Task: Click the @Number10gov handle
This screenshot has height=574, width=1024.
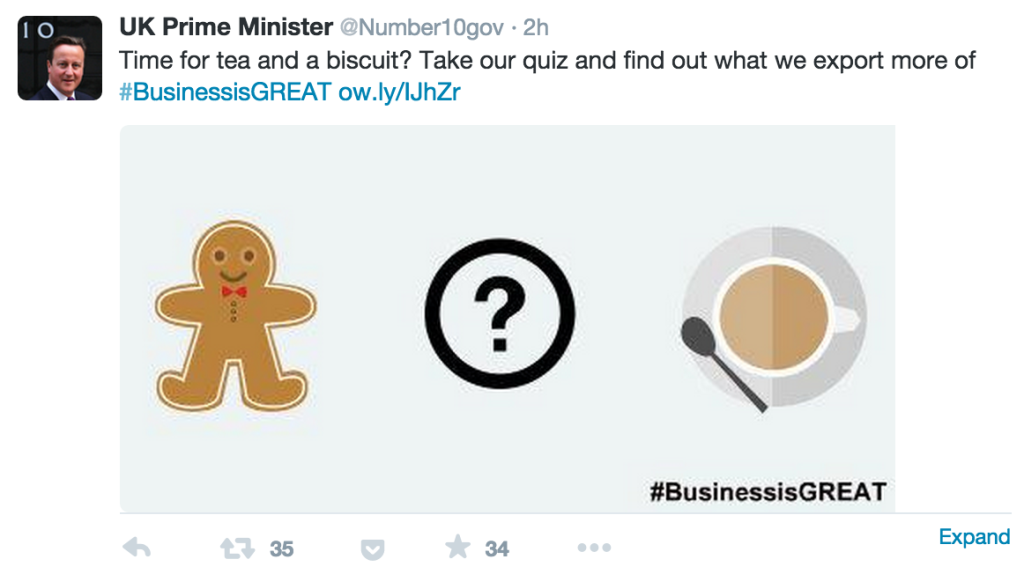Action: pos(422,27)
